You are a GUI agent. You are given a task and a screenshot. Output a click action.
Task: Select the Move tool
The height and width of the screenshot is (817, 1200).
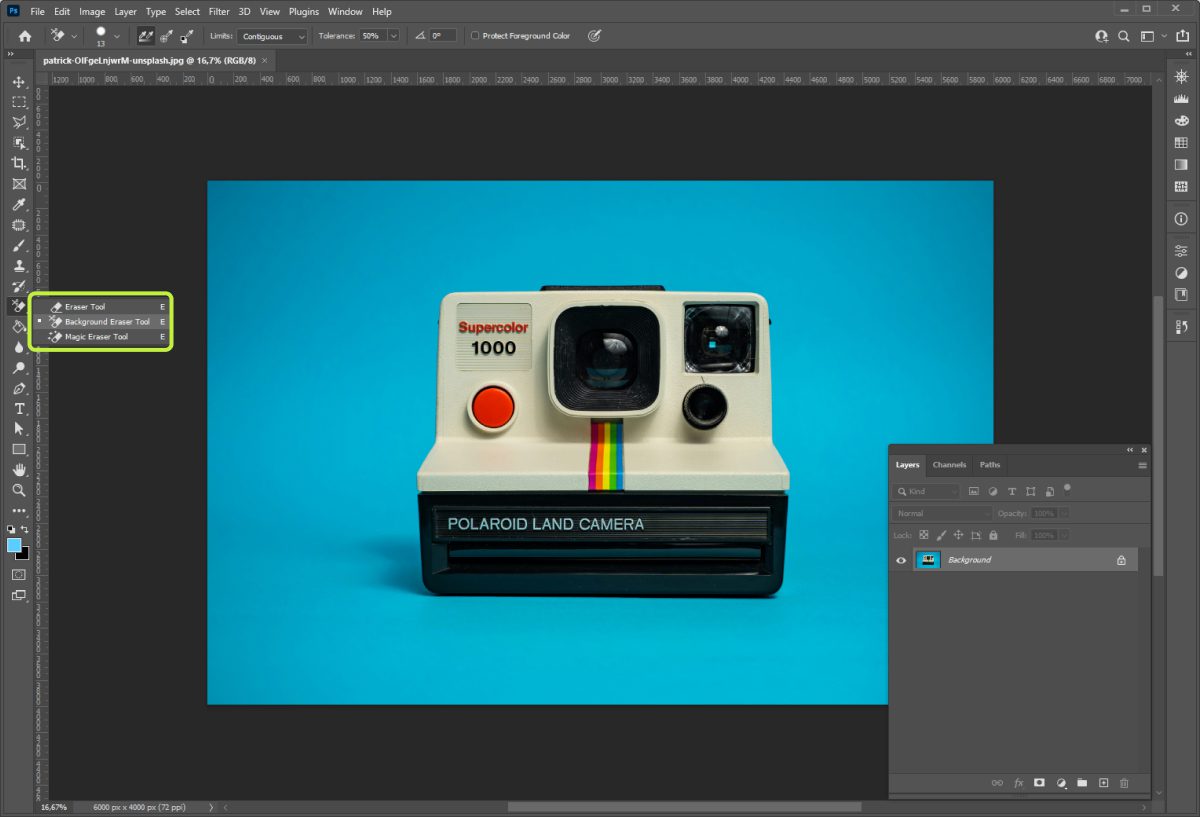coord(19,81)
